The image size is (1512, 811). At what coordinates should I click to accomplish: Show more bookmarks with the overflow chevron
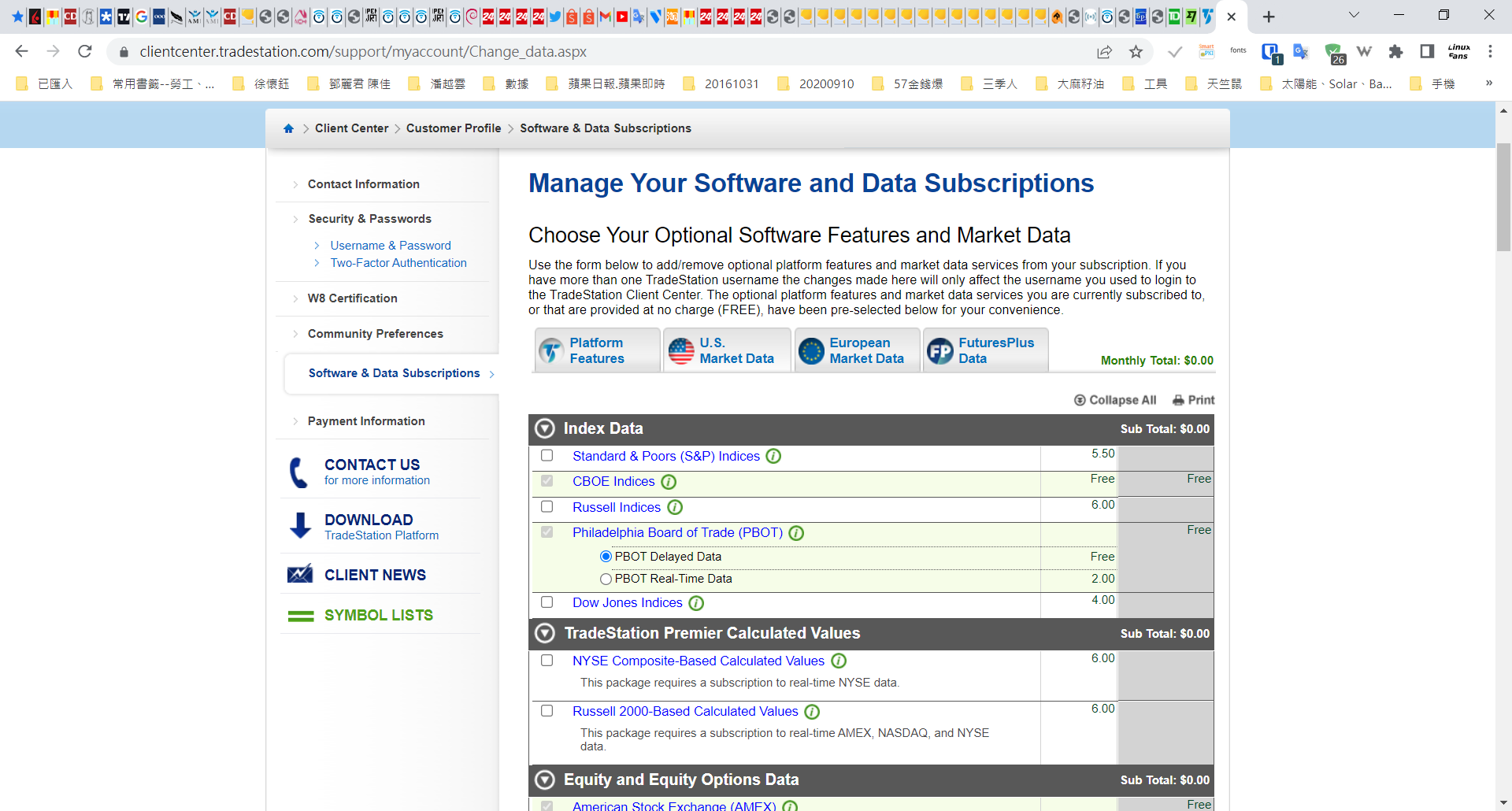pyautogui.click(x=1488, y=83)
